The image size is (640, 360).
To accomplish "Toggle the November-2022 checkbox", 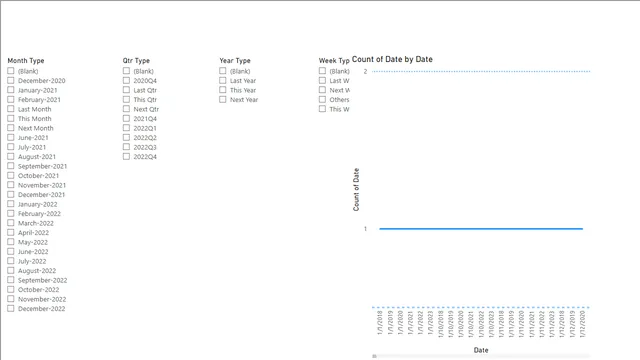I will [x=11, y=299].
